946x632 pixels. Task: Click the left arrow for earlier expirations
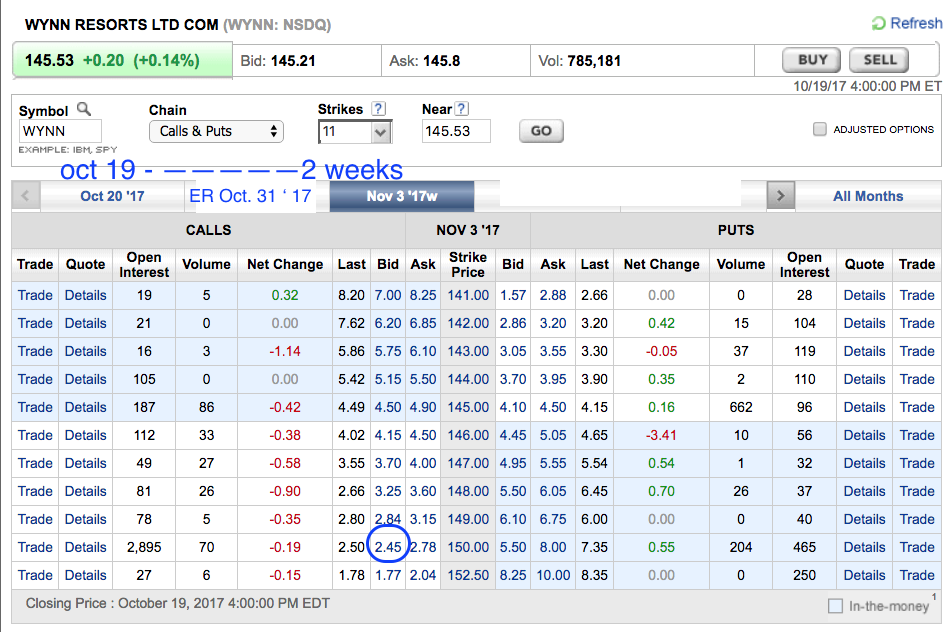coord(25,196)
